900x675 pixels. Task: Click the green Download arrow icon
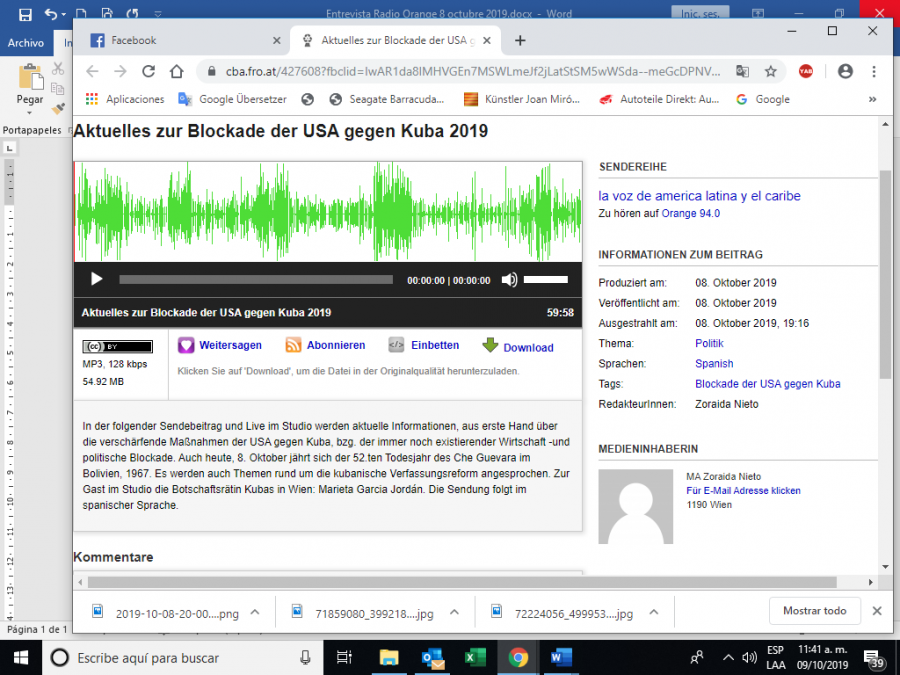coord(490,345)
